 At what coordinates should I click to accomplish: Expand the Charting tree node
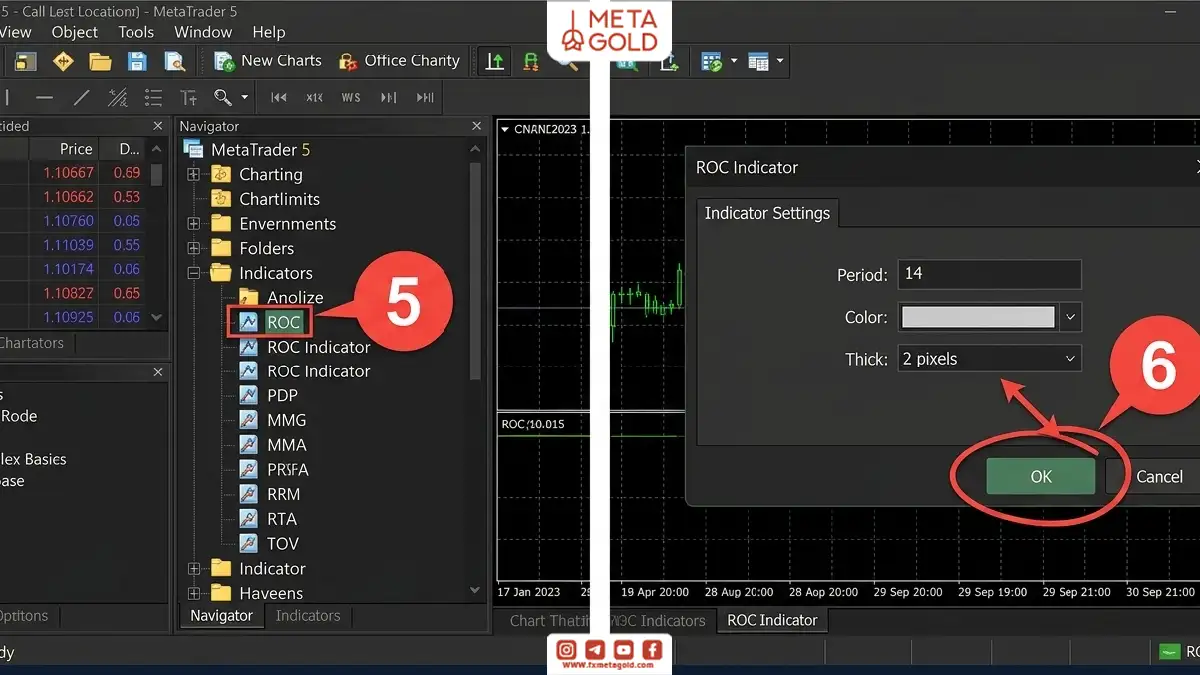point(194,174)
